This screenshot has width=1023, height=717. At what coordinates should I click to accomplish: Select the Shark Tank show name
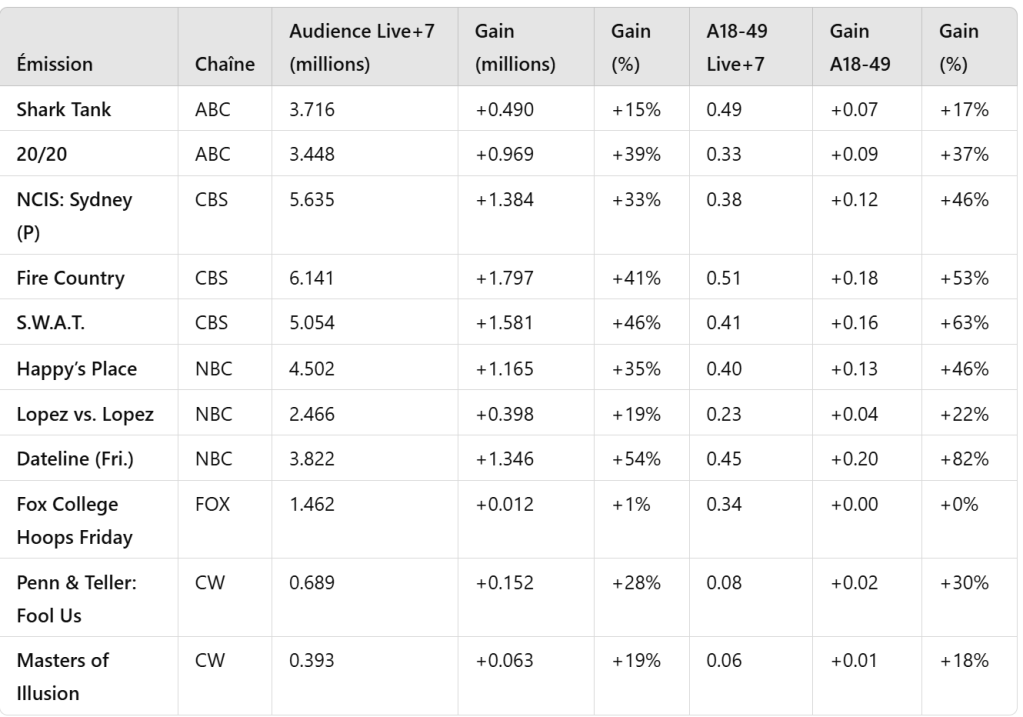[x=64, y=109]
